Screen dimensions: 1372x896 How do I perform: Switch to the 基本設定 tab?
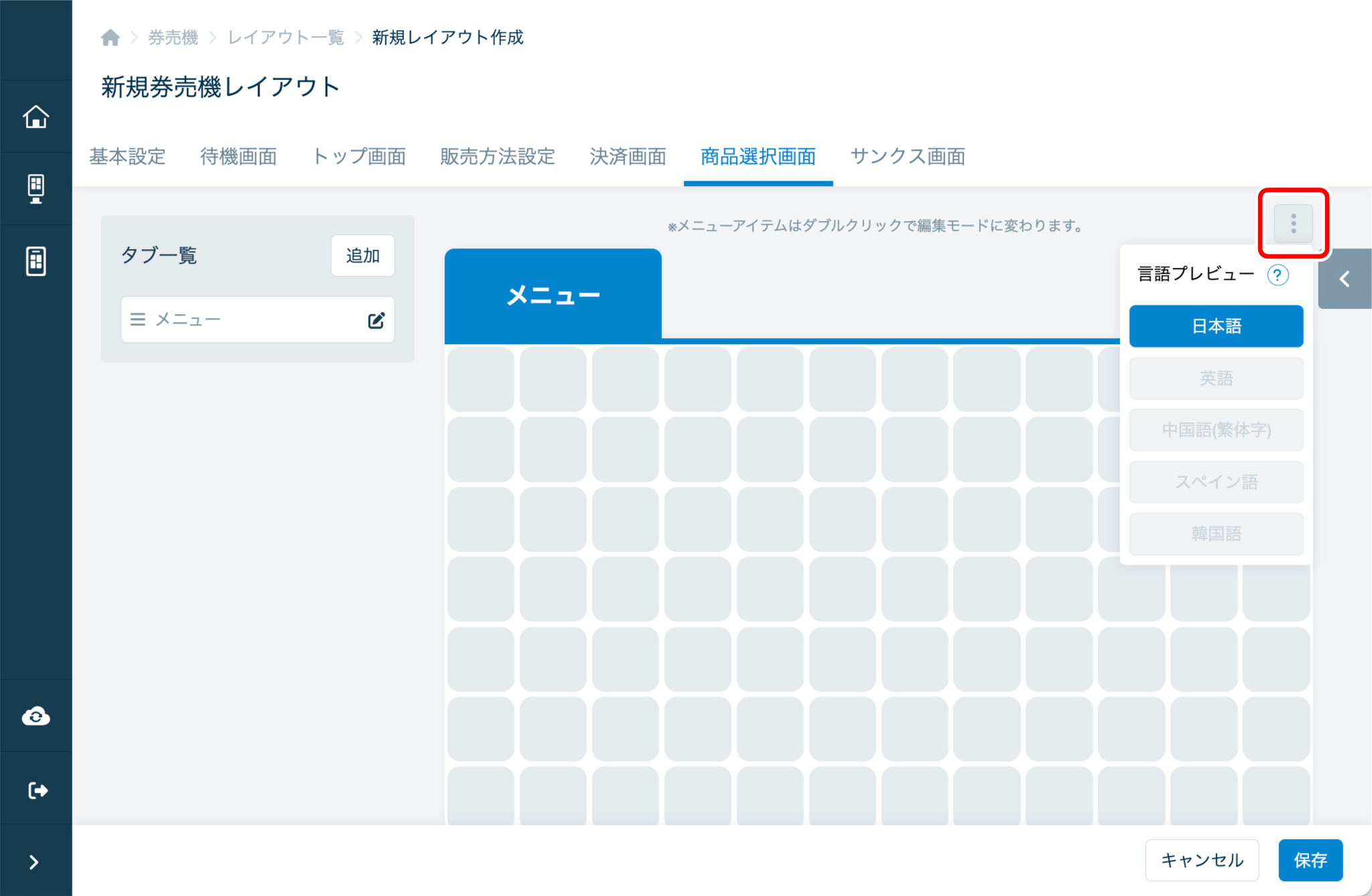coord(127,157)
